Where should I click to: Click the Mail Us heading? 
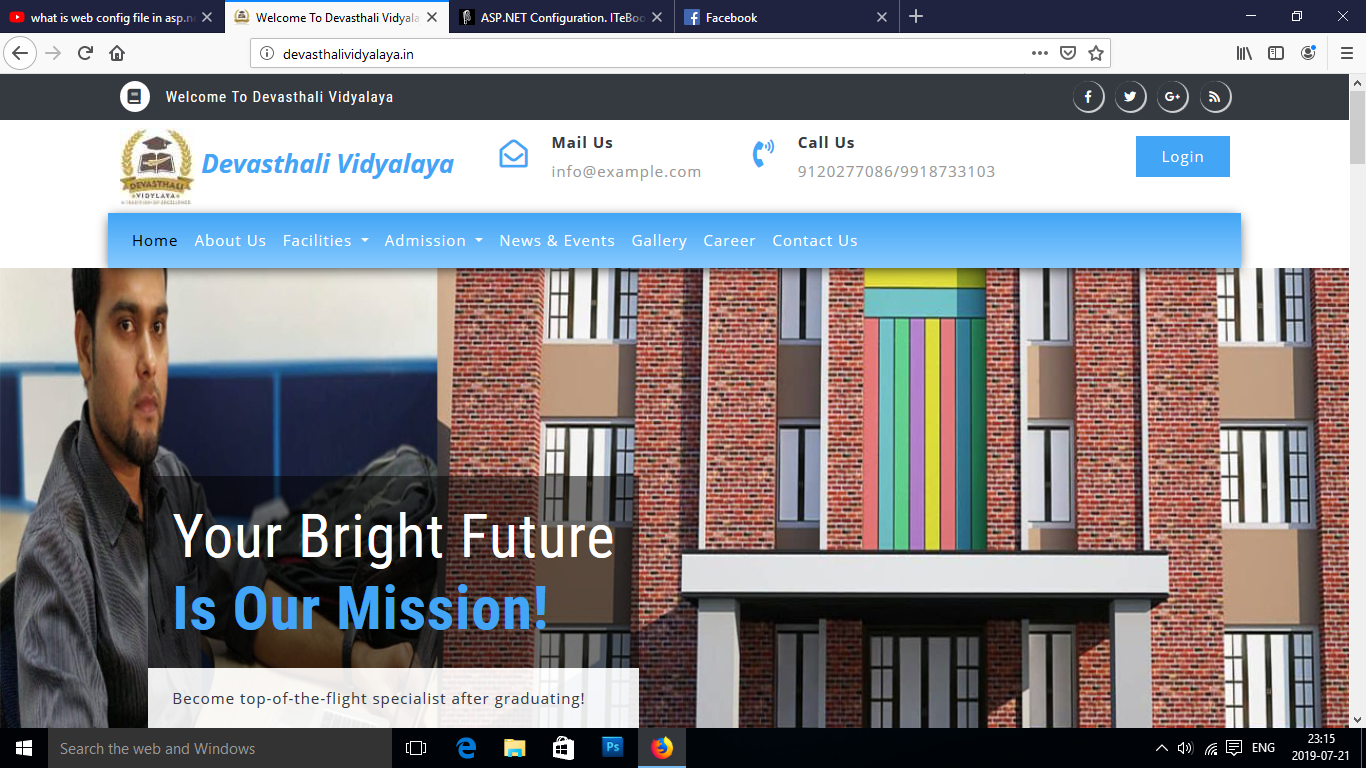click(582, 143)
